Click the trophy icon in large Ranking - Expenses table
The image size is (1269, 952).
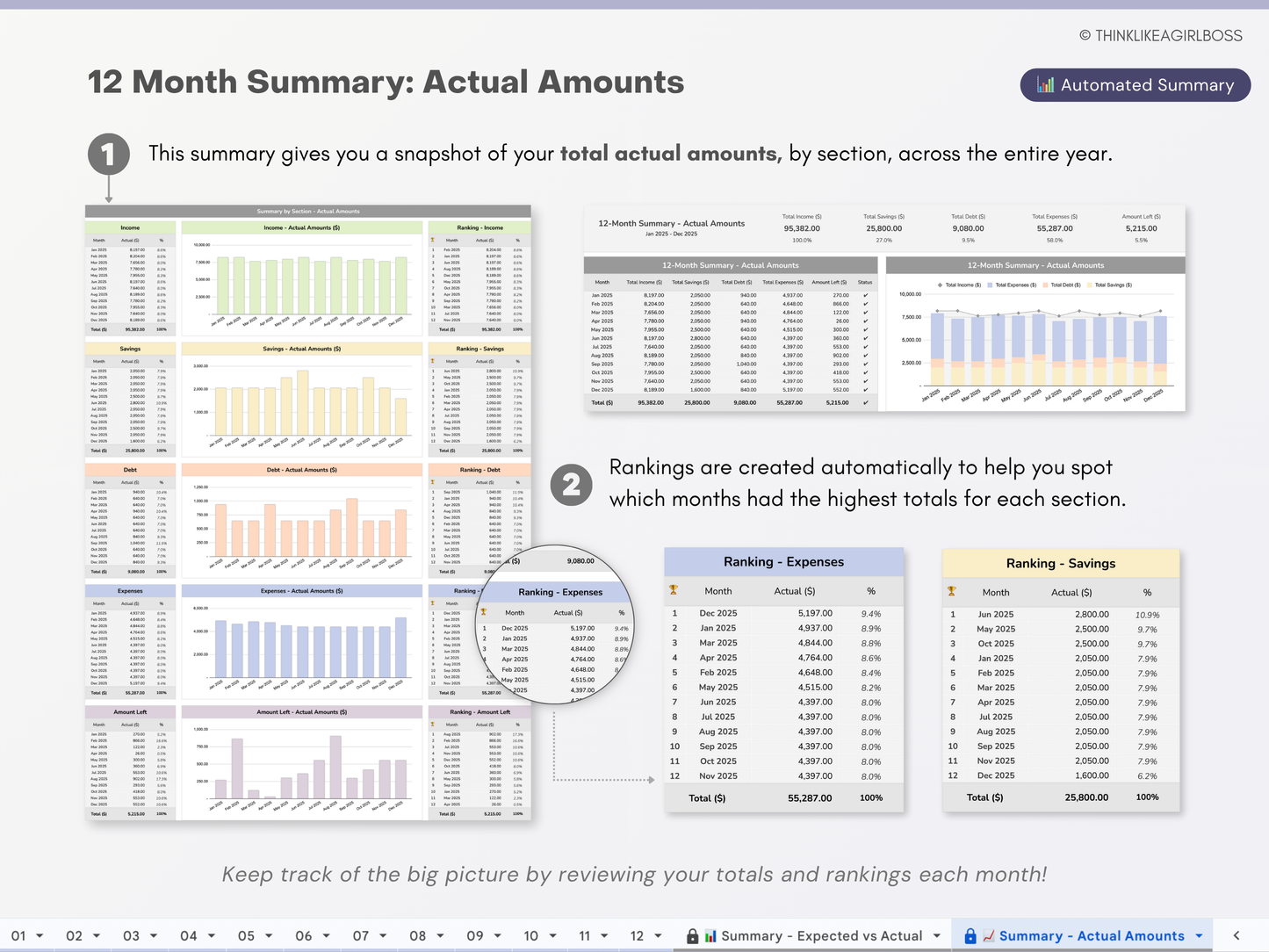pyautogui.click(x=674, y=590)
